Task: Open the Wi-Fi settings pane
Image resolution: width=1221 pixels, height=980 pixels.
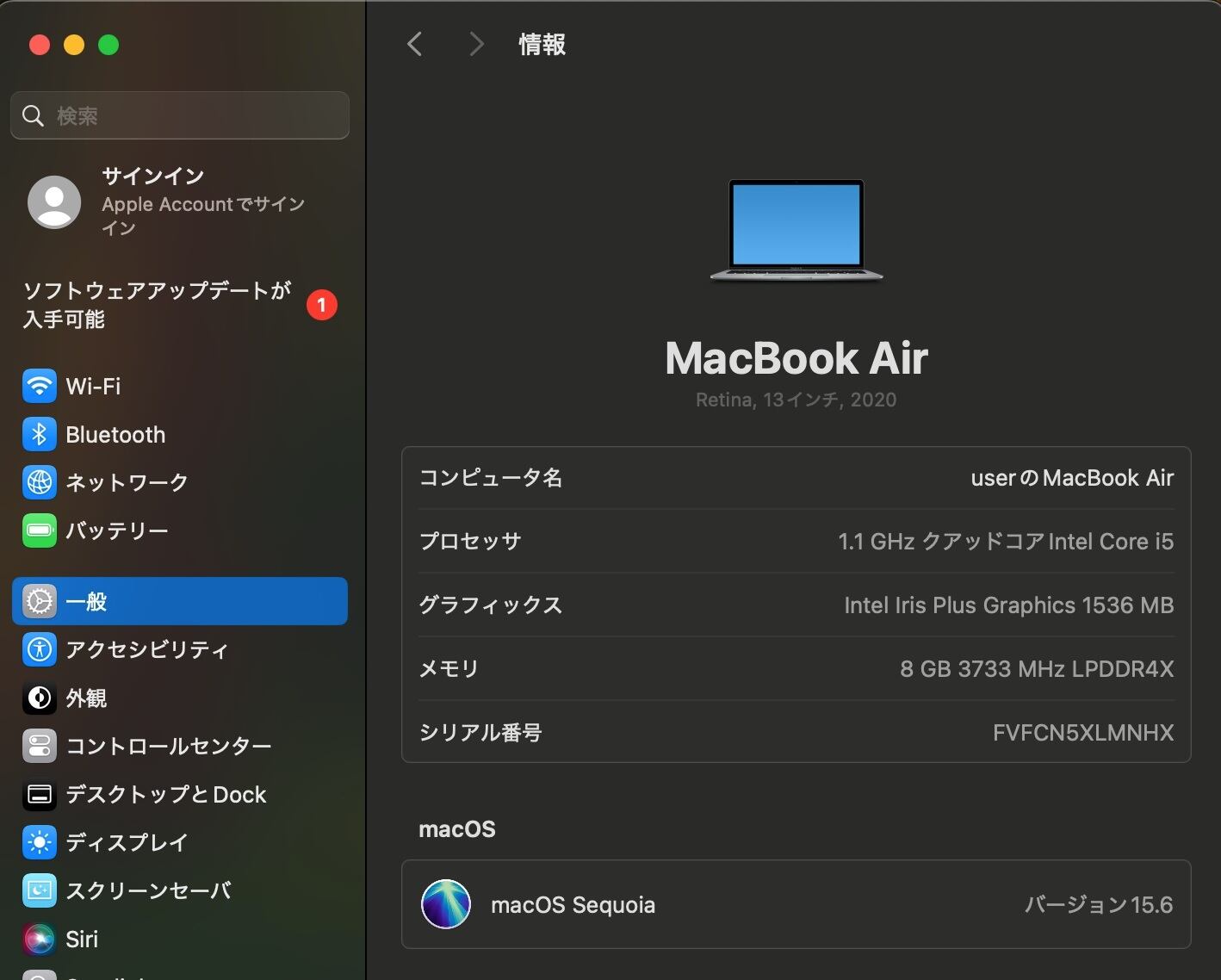Action: [180, 386]
